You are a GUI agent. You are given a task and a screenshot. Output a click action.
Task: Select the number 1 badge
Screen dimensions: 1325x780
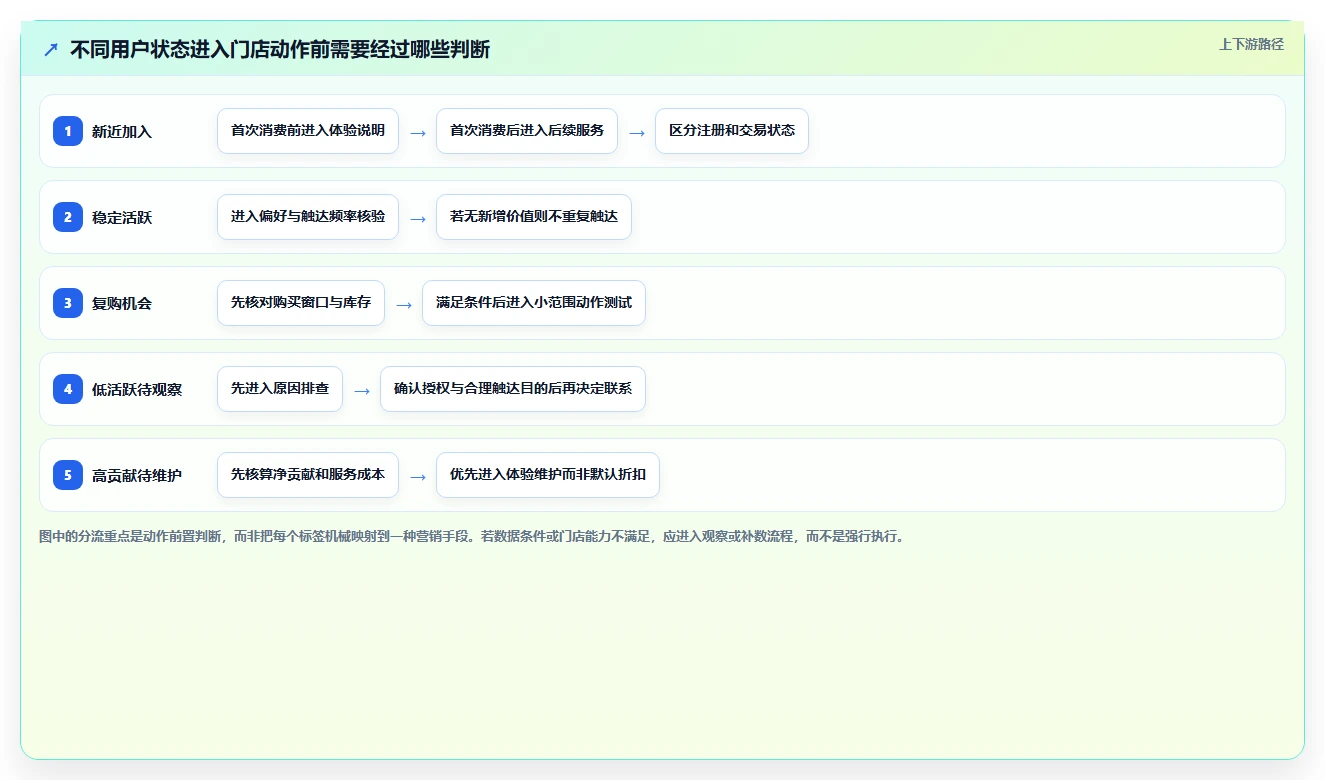click(x=68, y=131)
